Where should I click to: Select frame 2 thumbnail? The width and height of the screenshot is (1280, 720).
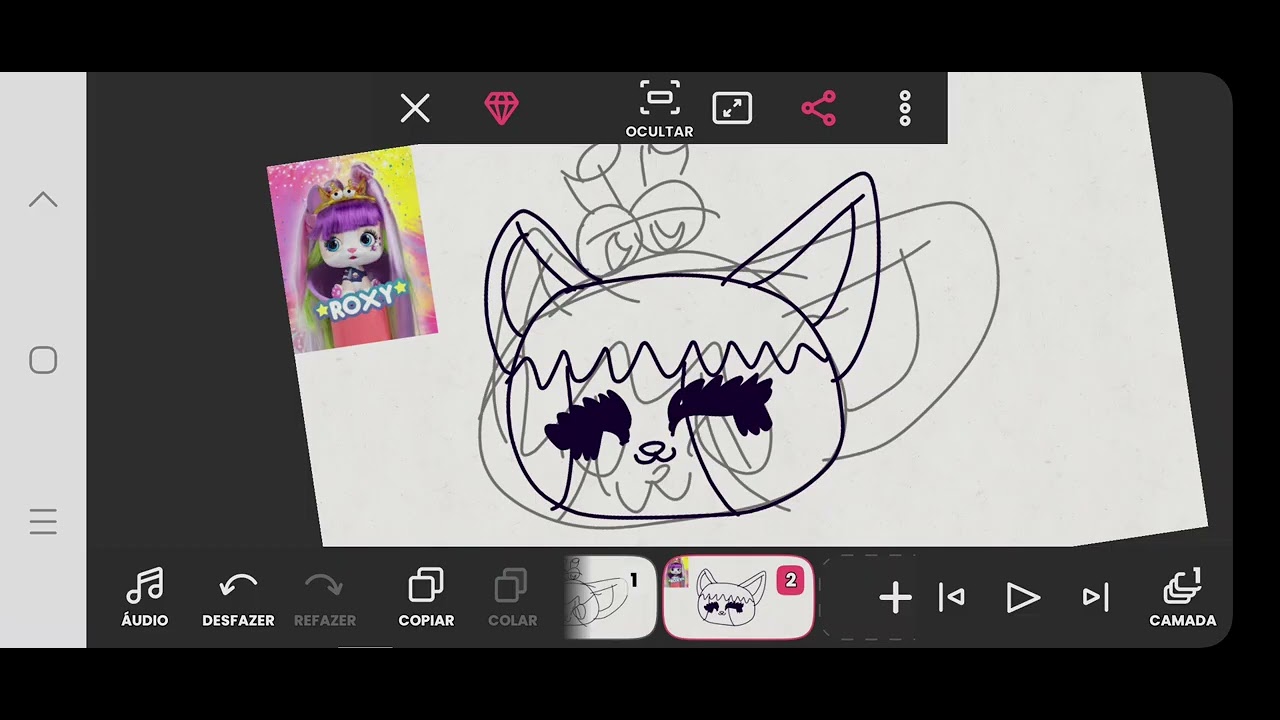pos(738,597)
